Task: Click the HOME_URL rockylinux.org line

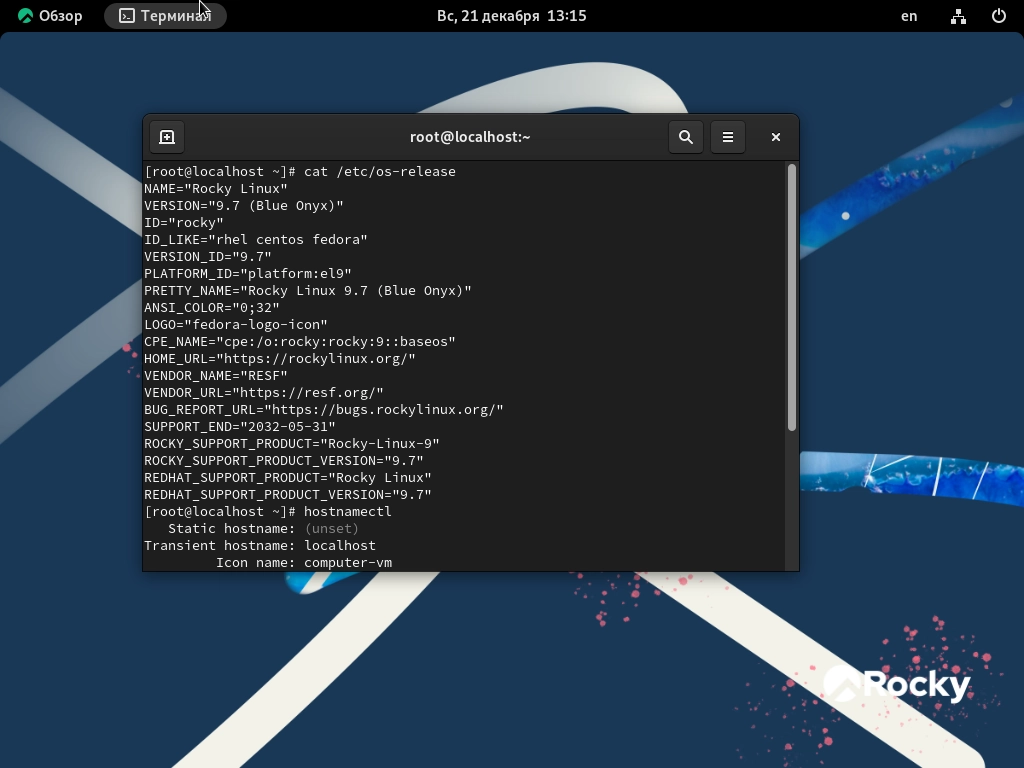Action: click(280, 359)
